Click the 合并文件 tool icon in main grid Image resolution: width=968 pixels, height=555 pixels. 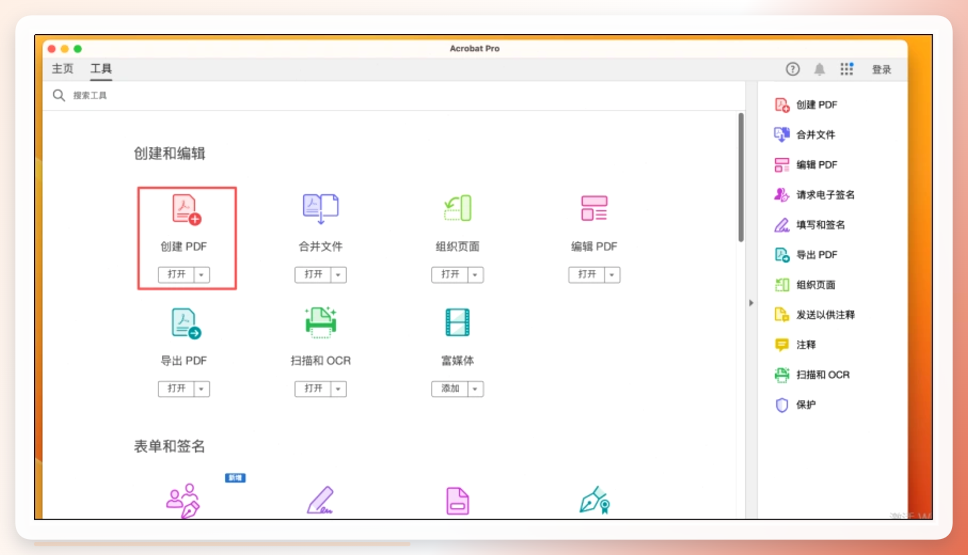pyautogui.click(x=320, y=209)
